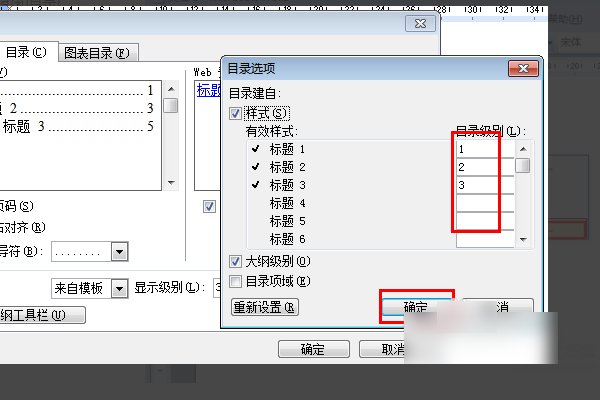Select 标题 3 in the styles list

point(287,185)
